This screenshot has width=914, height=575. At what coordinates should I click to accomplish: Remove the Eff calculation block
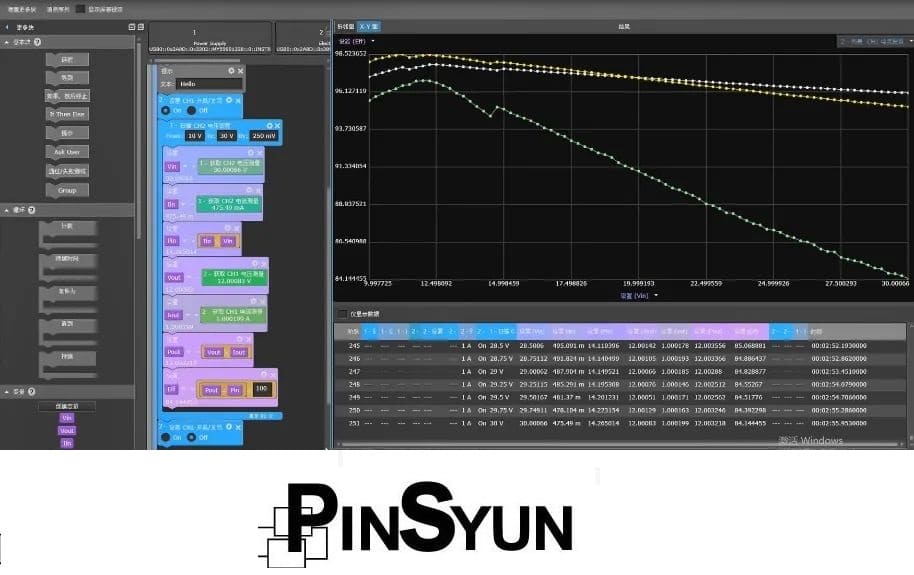(272, 374)
